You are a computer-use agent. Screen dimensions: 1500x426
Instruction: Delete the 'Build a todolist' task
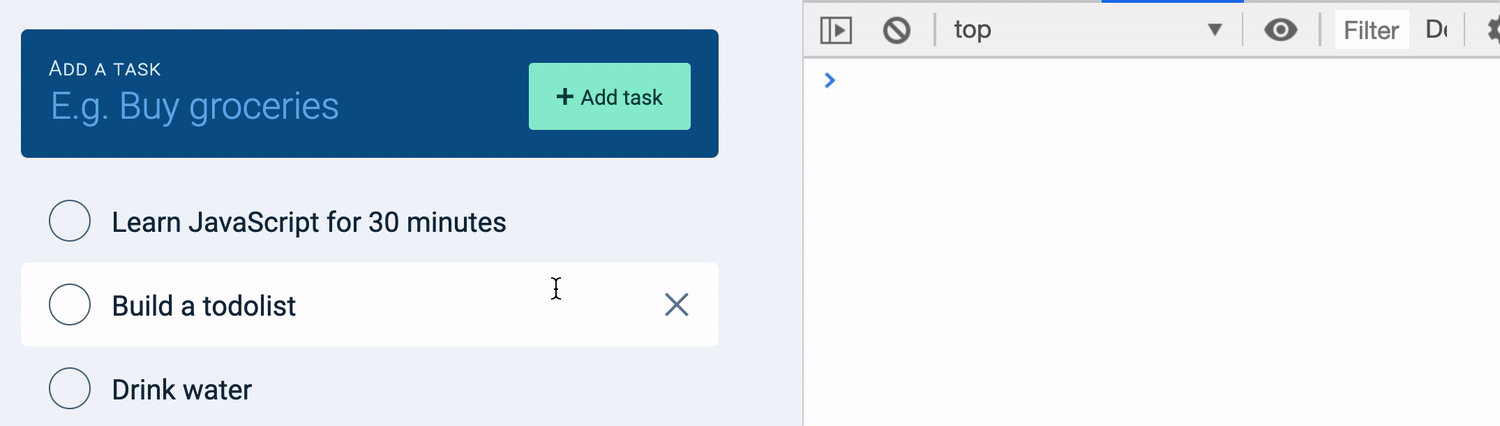(677, 305)
